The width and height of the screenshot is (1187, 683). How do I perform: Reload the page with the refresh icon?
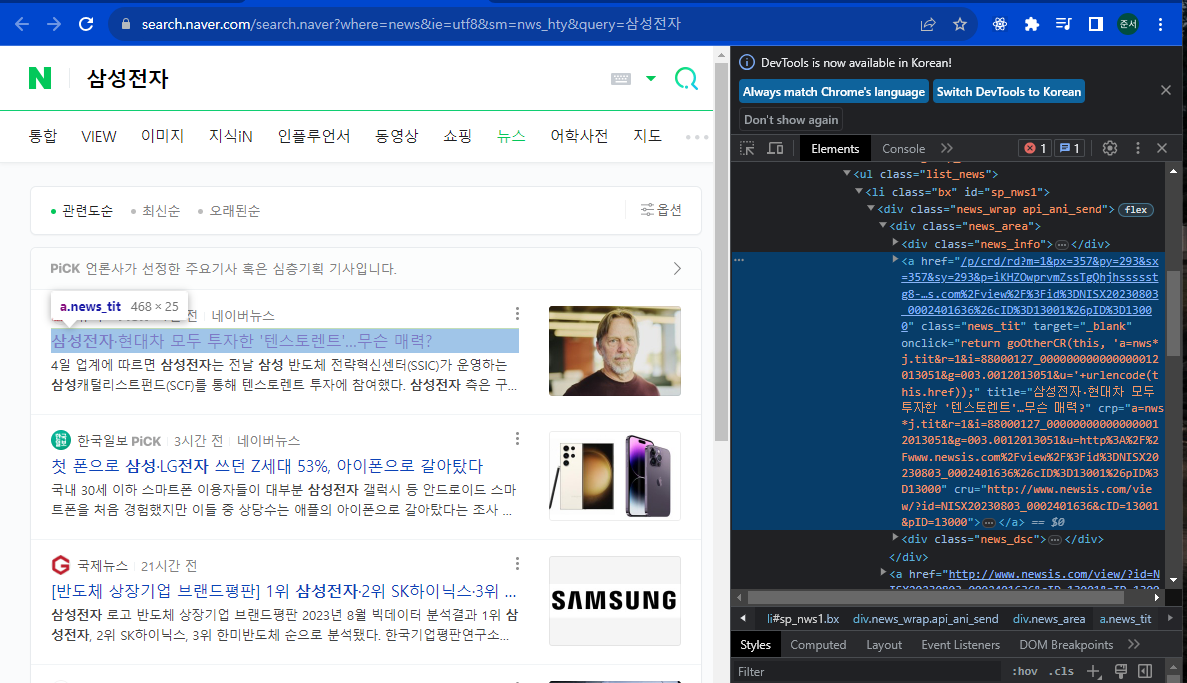[x=86, y=24]
